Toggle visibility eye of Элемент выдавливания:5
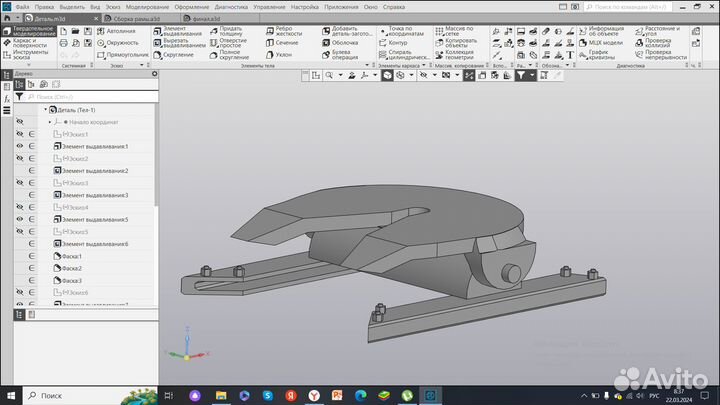720x405 pixels. coord(19,220)
